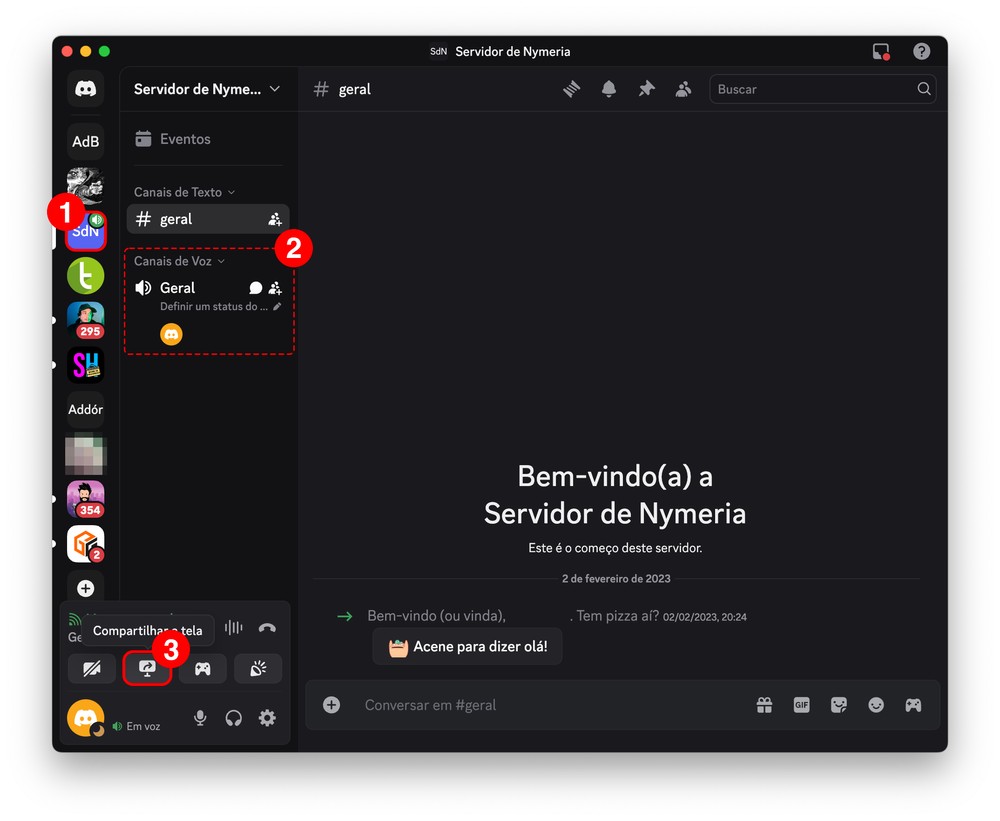Click the Share Screen button
The height and width of the screenshot is (821, 1000).
(147, 668)
